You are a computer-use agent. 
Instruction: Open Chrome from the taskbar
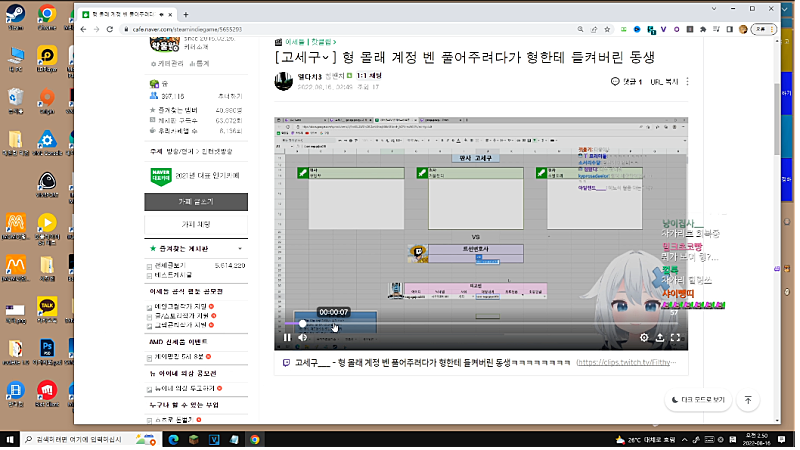pyautogui.click(x=255, y=439)
